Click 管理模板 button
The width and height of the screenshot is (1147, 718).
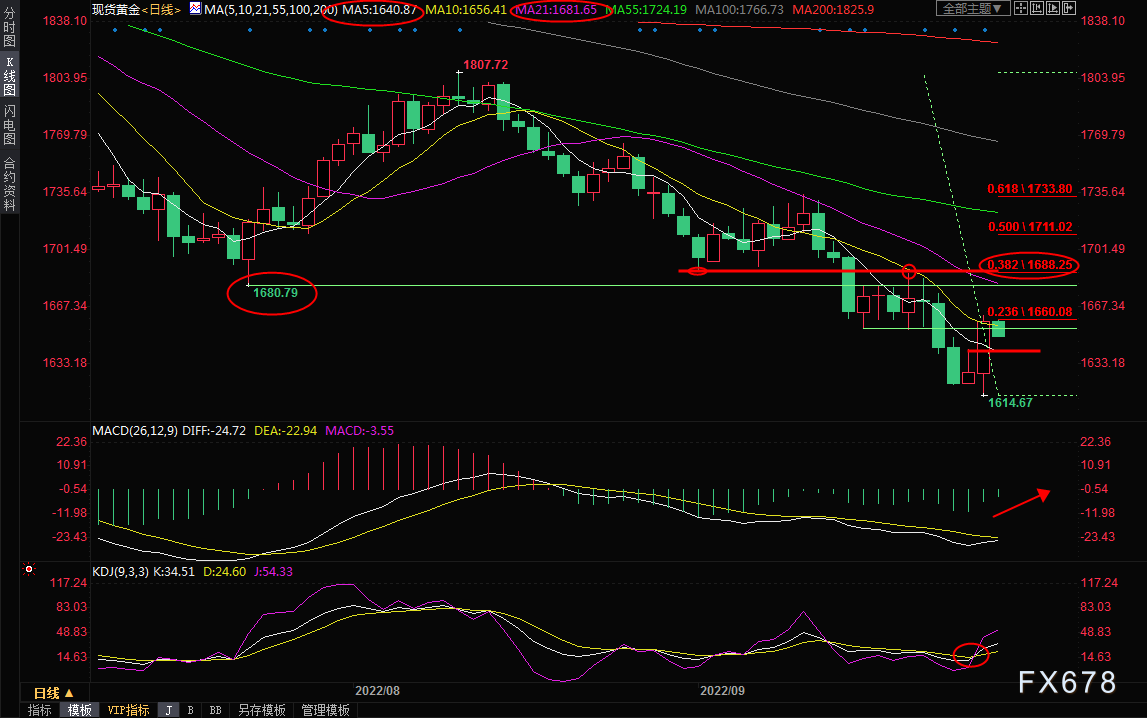tap(325, 710)
